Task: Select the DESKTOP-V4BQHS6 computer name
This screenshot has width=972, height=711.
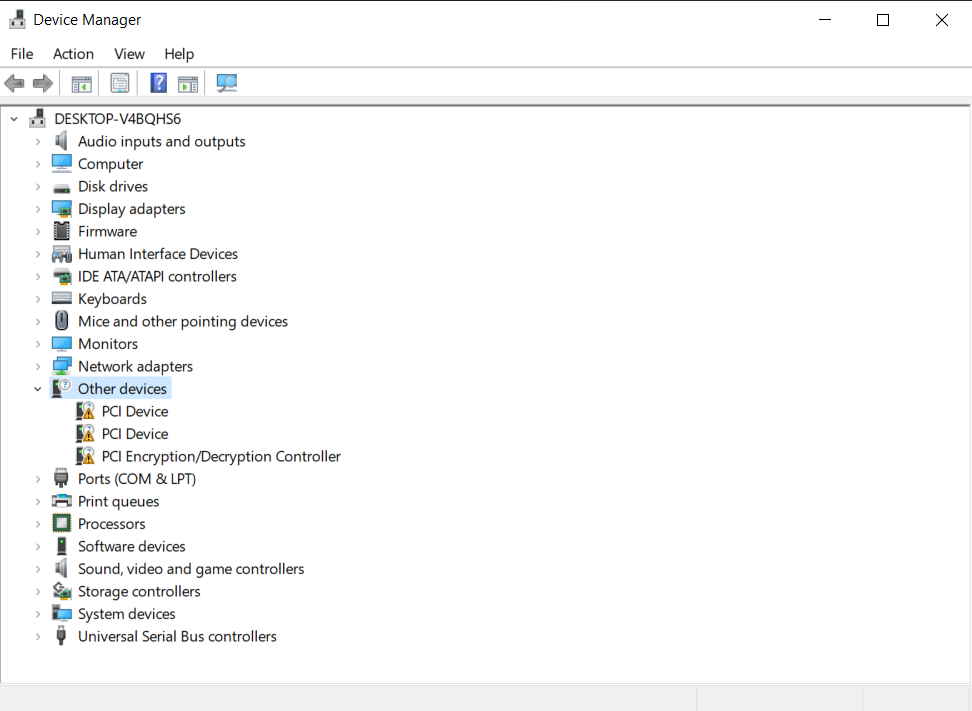Action: click(117, 118)
